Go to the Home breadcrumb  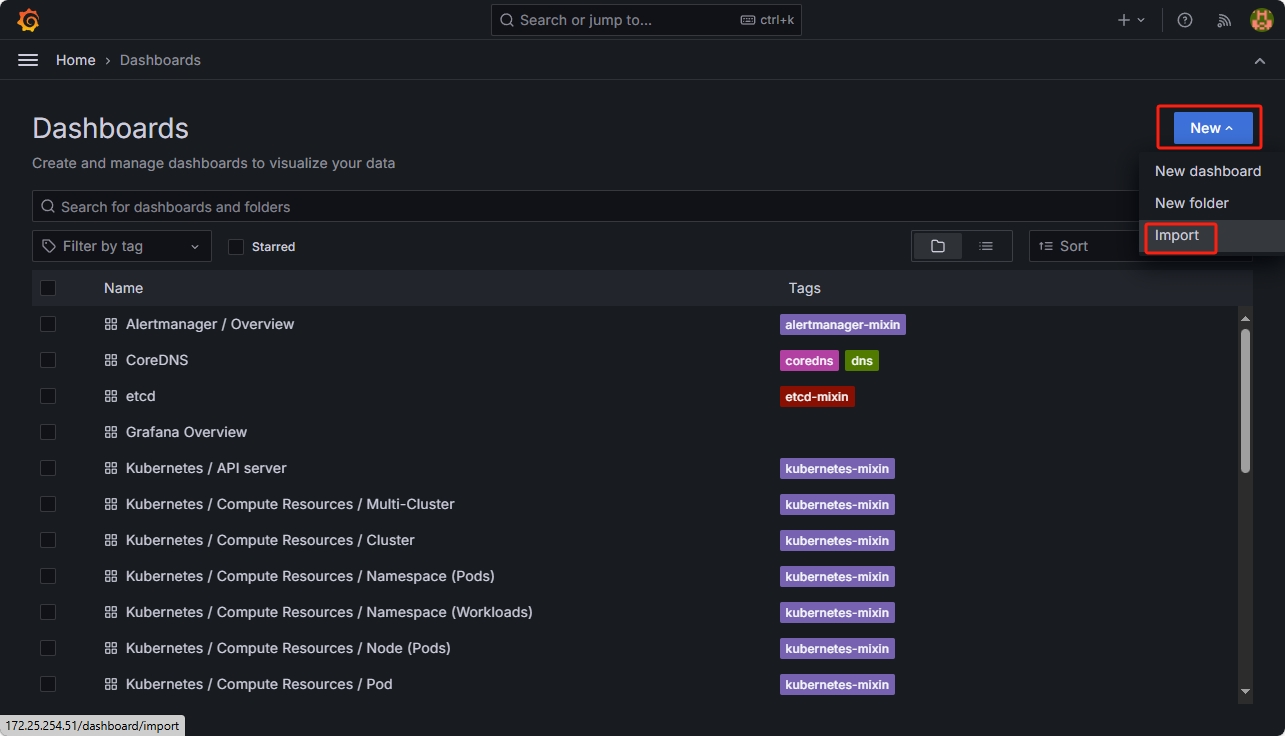point(76,60)
